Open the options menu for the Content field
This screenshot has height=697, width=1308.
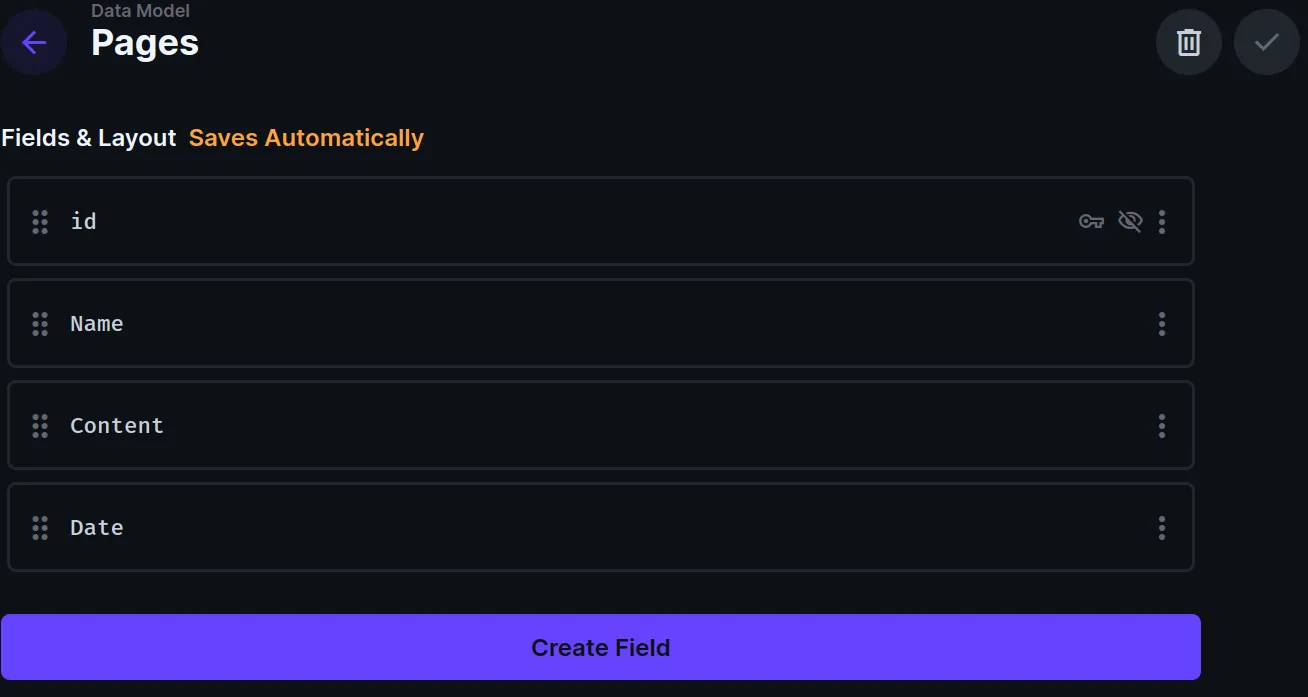coord(1162,425)
